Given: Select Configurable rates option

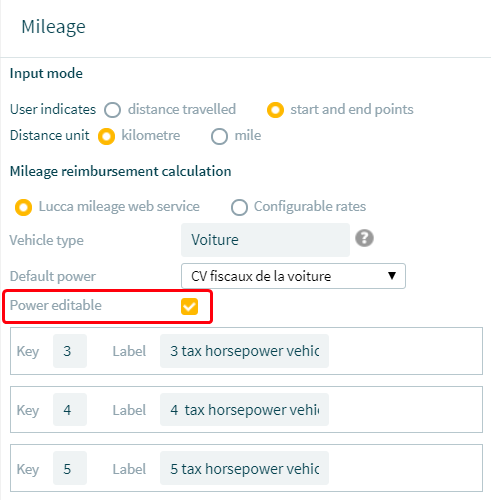Looking at the screenshot, I should [x=239, y=207].
